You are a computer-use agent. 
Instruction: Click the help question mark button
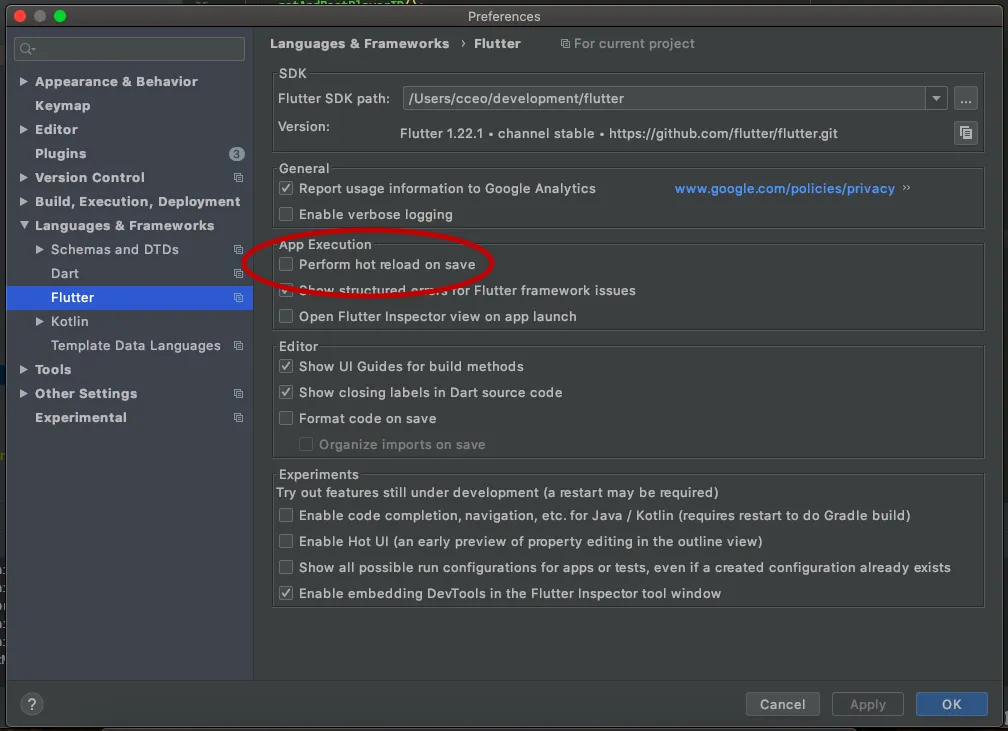(32, 704)
